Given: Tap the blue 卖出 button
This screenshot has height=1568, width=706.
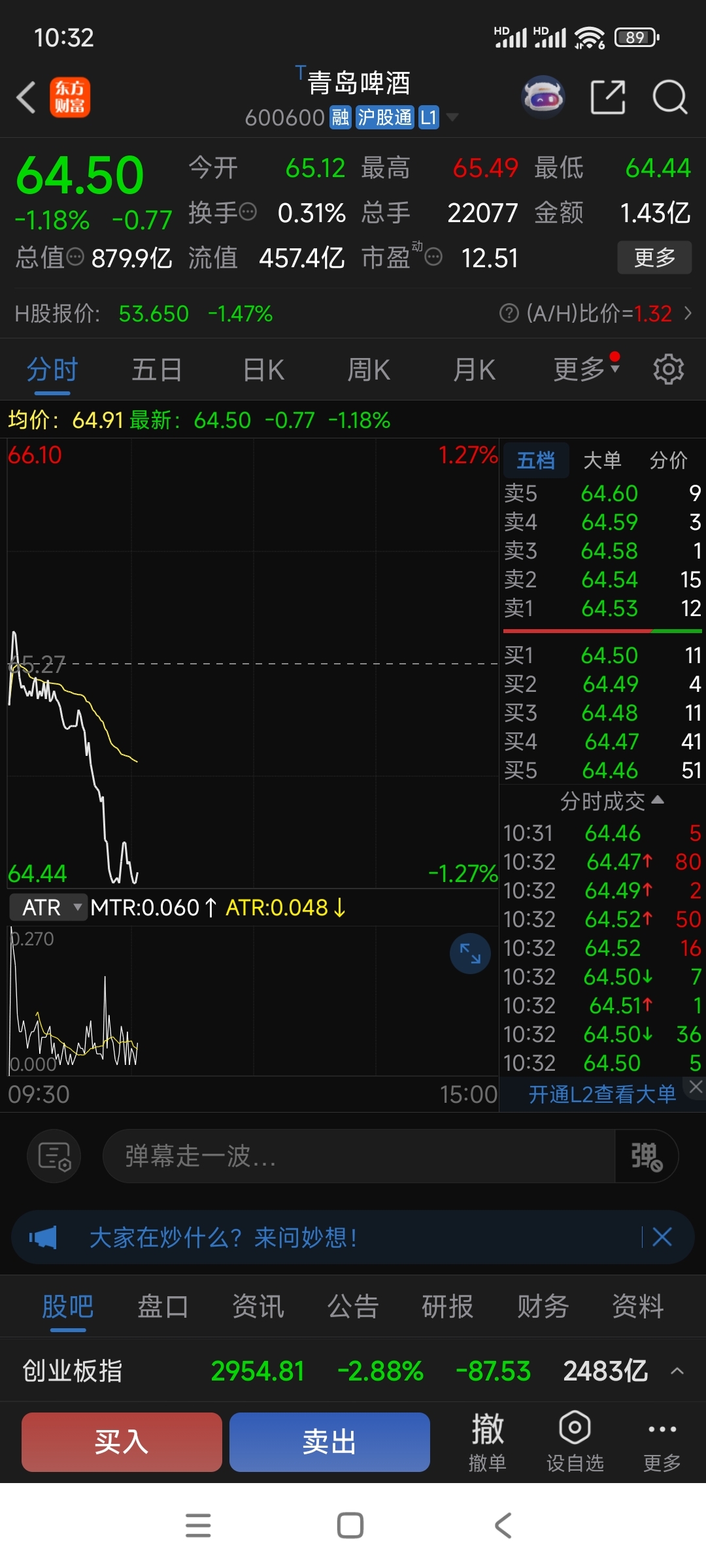Looking at the screenshot, I should point(329,1442).
